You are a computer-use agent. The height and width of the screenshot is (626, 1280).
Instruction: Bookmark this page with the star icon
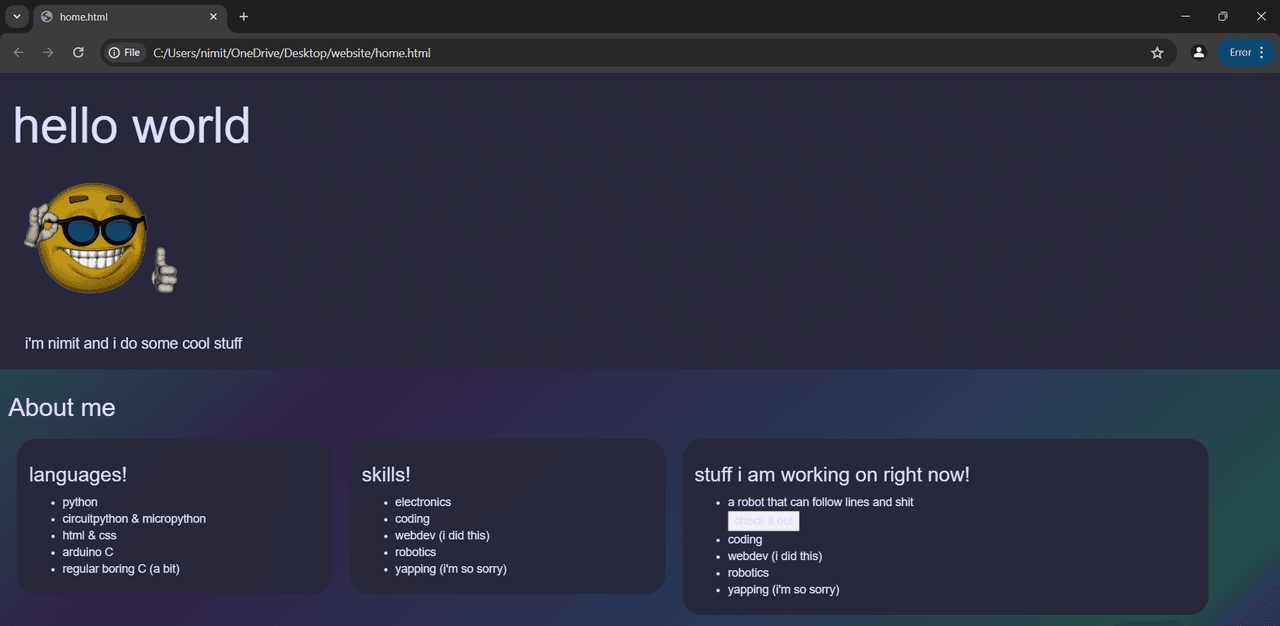pyautogui.click(x=1157, y=52)
